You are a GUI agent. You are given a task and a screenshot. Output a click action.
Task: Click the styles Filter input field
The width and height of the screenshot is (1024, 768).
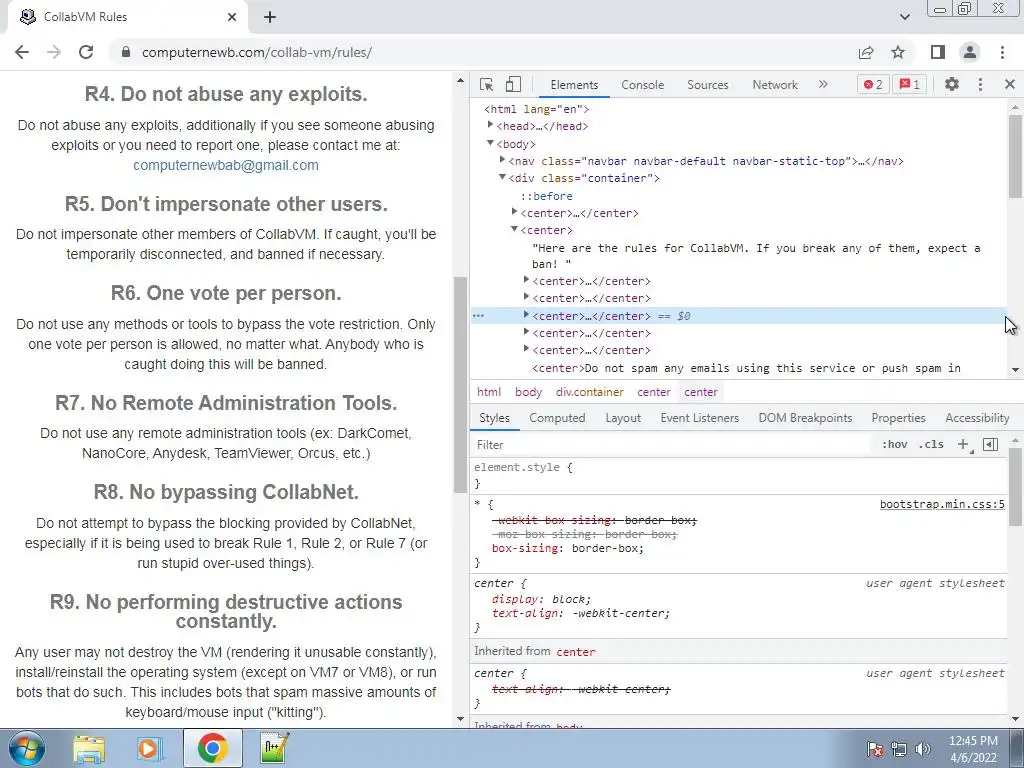coord(673,445)
